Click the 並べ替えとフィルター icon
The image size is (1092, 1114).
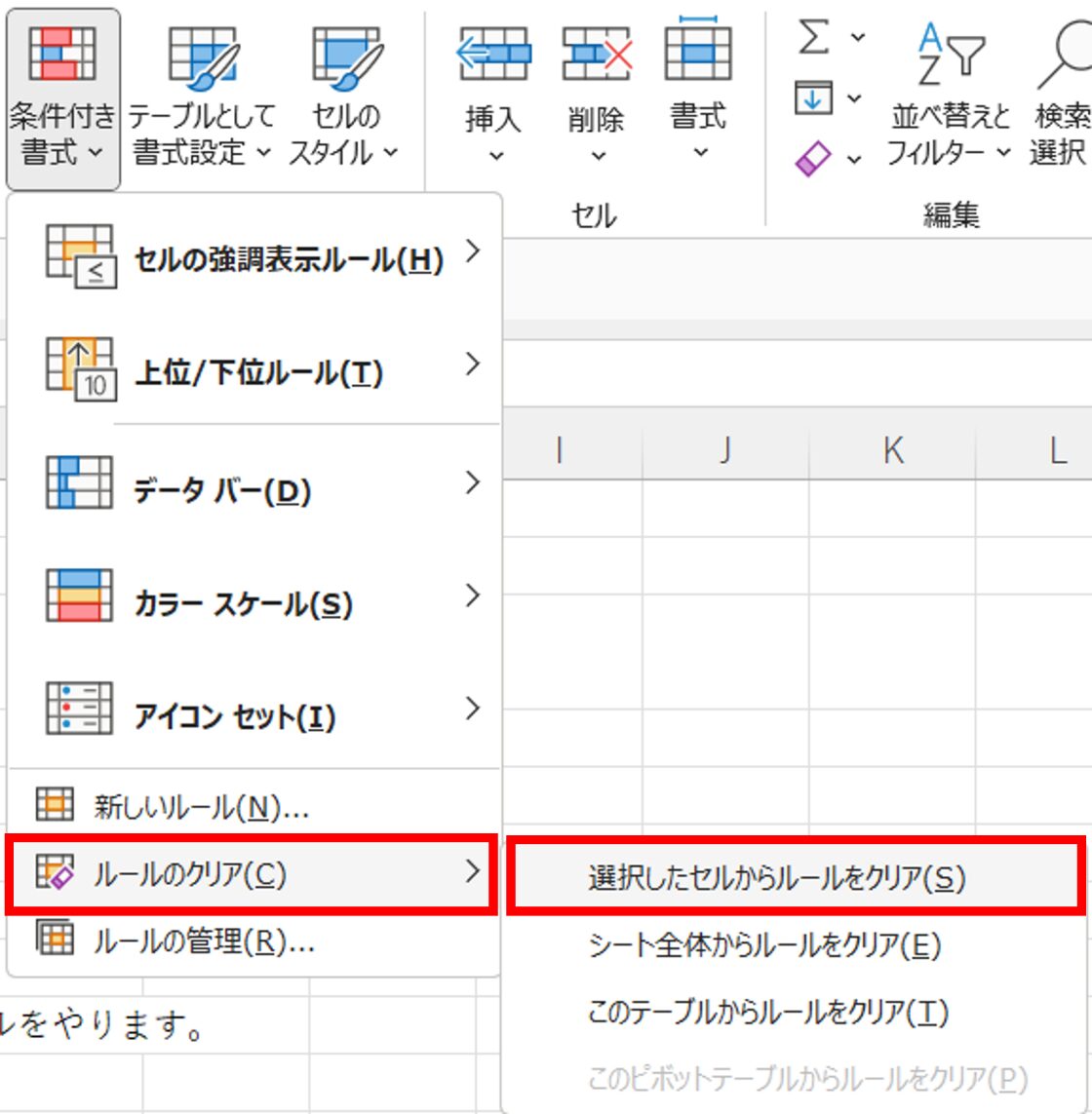pyautogui.click(x=950, y=54)
